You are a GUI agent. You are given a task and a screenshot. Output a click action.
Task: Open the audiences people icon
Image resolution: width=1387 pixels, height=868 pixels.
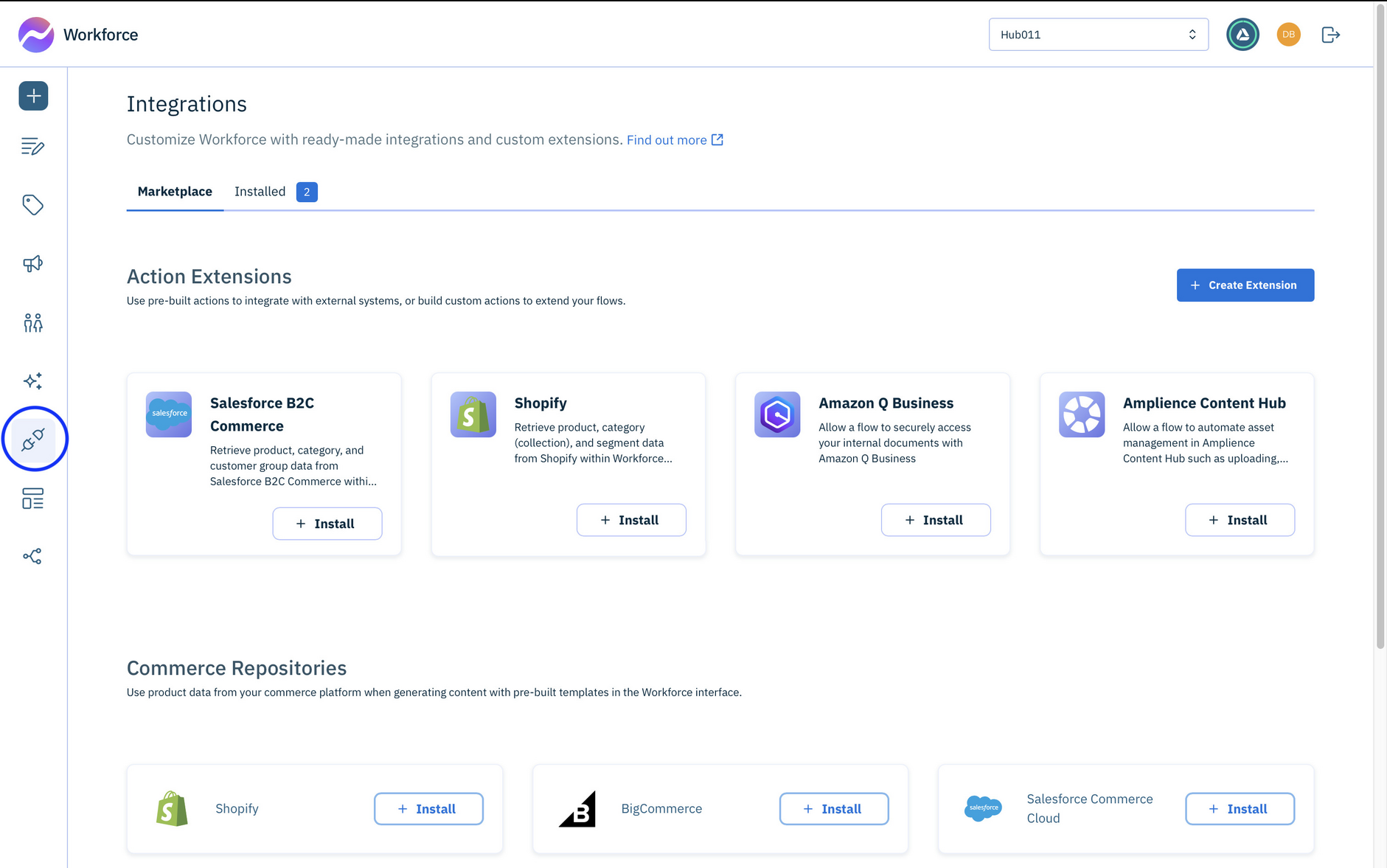tap(33, 322)
